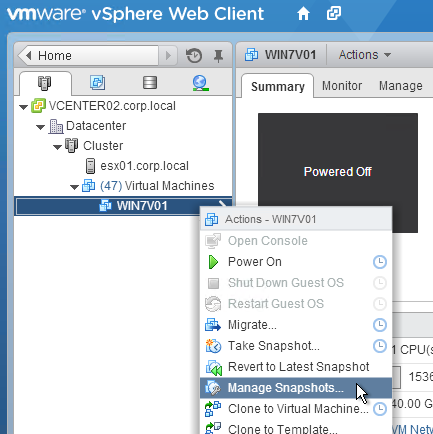Click the Take Snapshot icon

coord(213,346)
